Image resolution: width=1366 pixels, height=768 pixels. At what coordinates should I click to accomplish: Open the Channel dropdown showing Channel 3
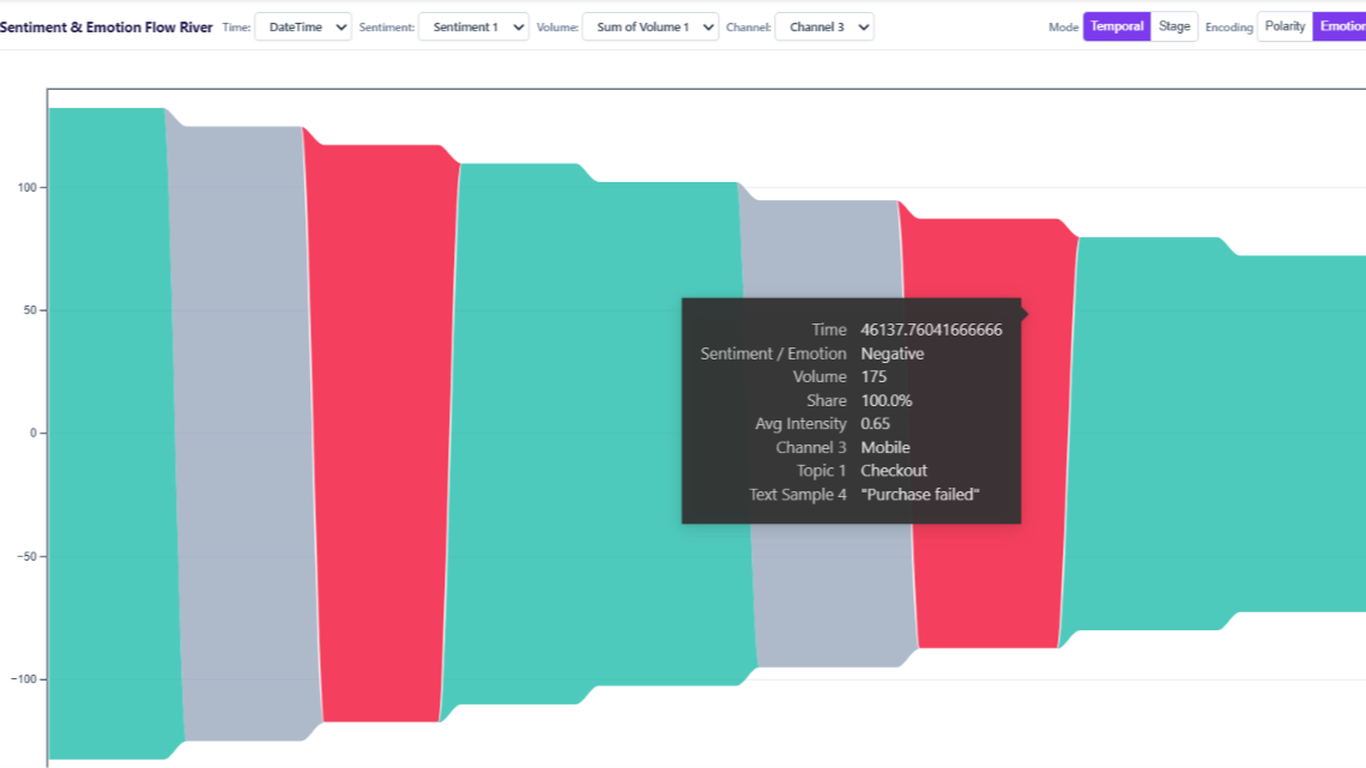coord(824,27)
